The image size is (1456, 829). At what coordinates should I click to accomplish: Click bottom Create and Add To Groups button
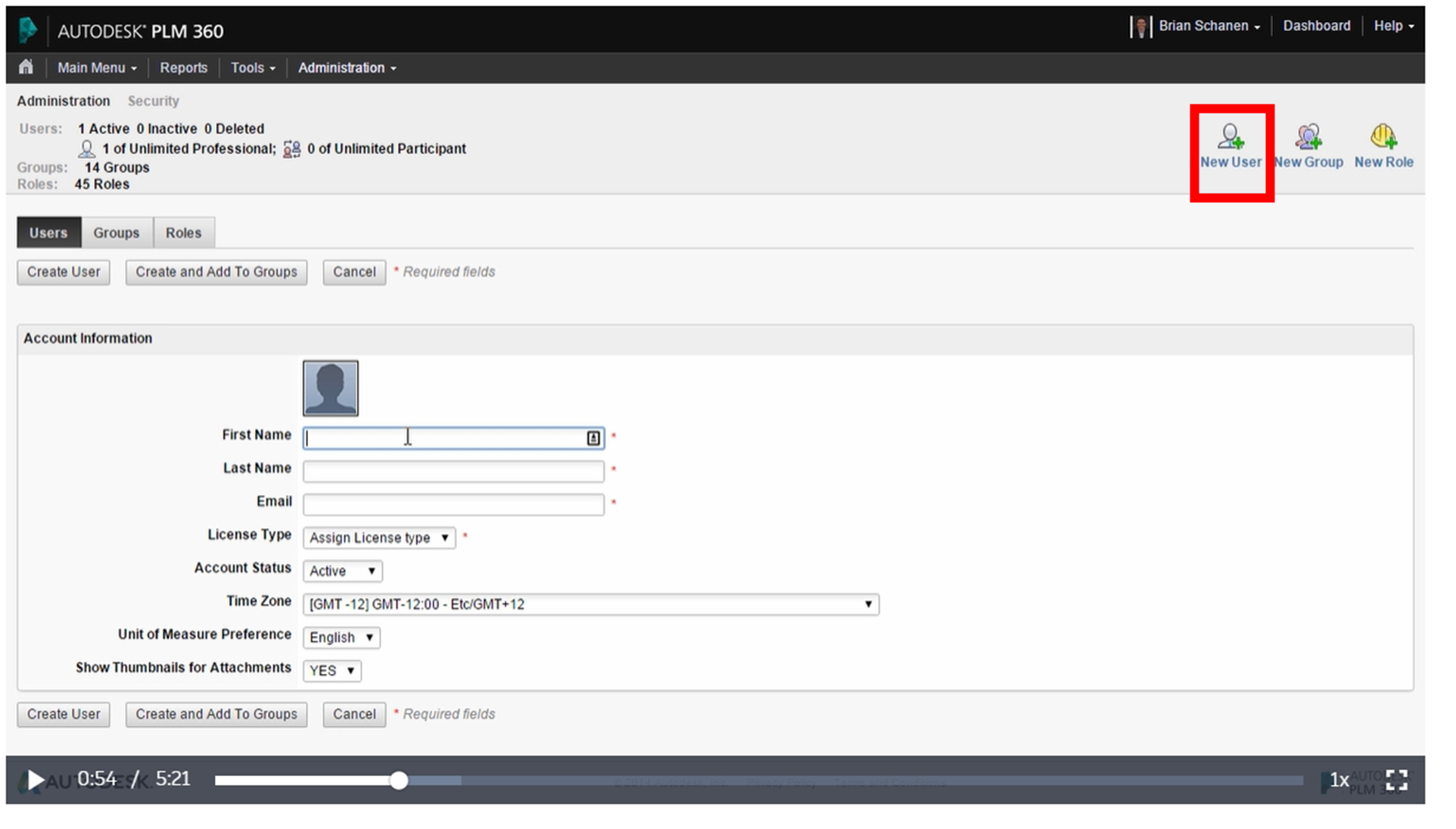[x=216, y=714]
